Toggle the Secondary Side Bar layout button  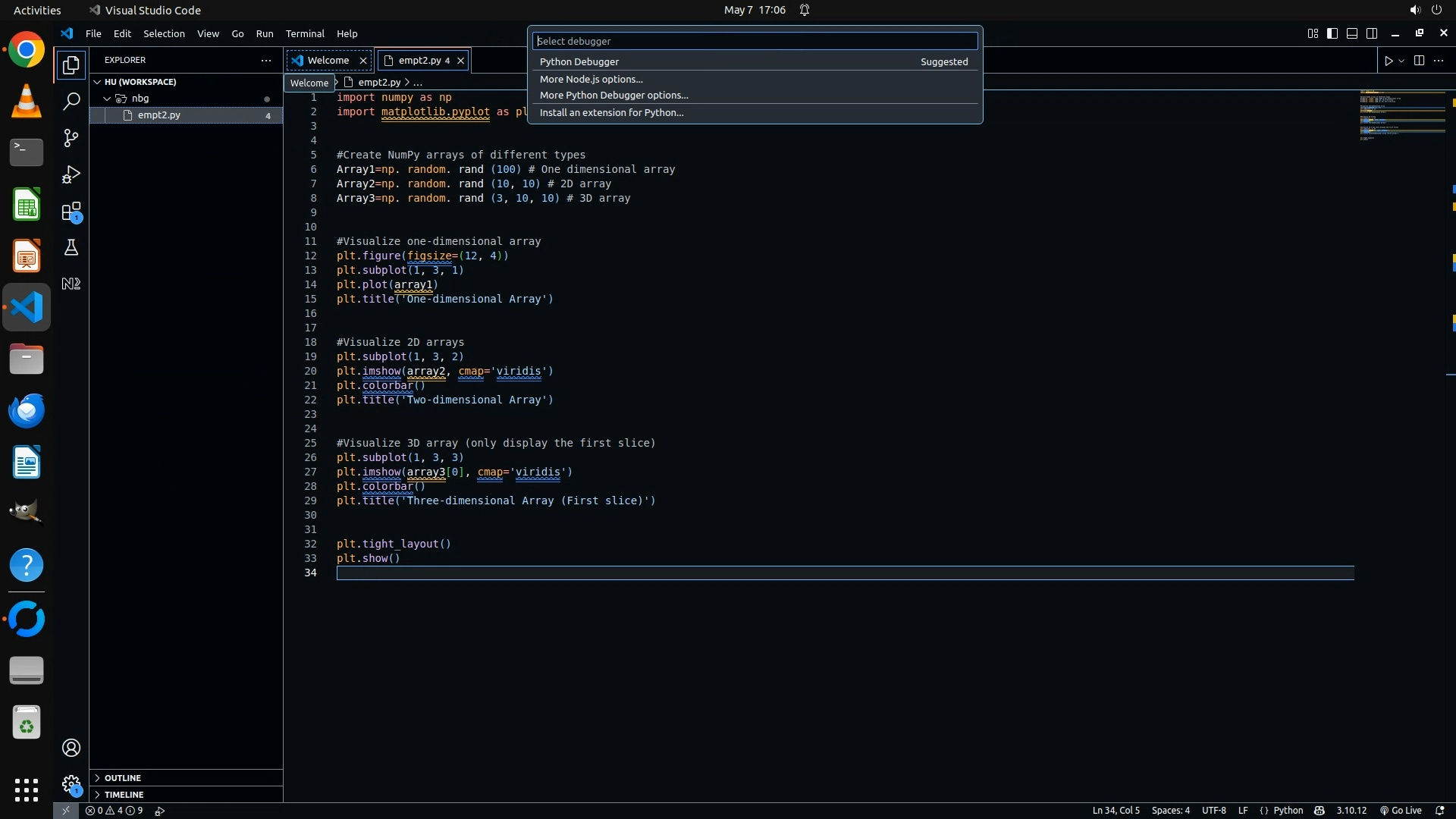[x=1372, y=33]
